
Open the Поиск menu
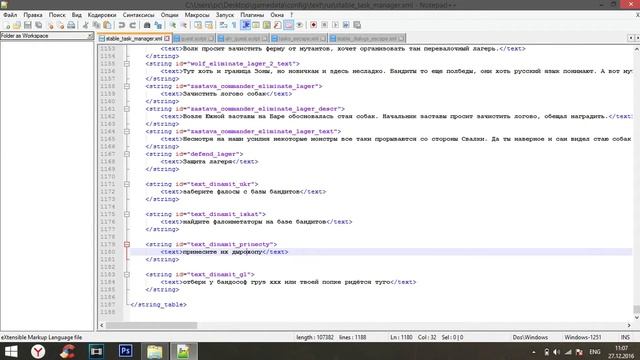(57, 15)
